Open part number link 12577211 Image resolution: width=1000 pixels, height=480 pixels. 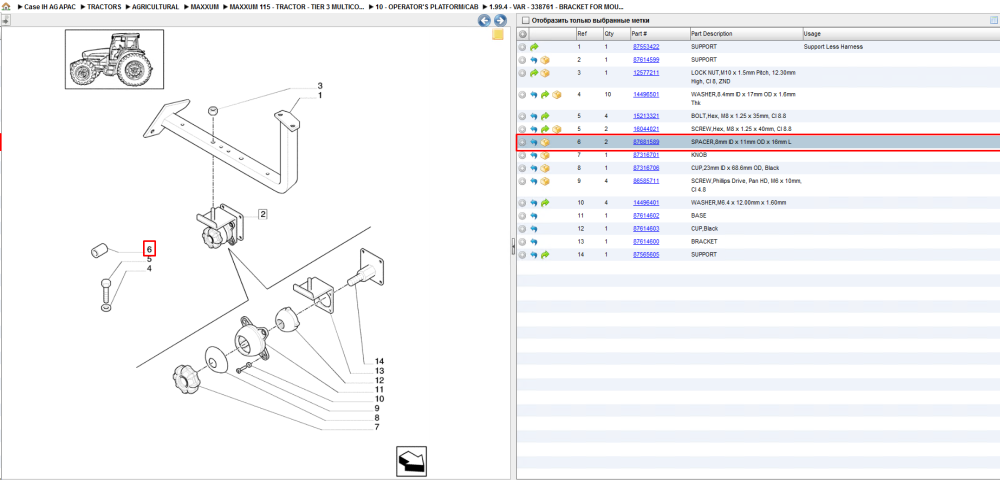point(645,73)
